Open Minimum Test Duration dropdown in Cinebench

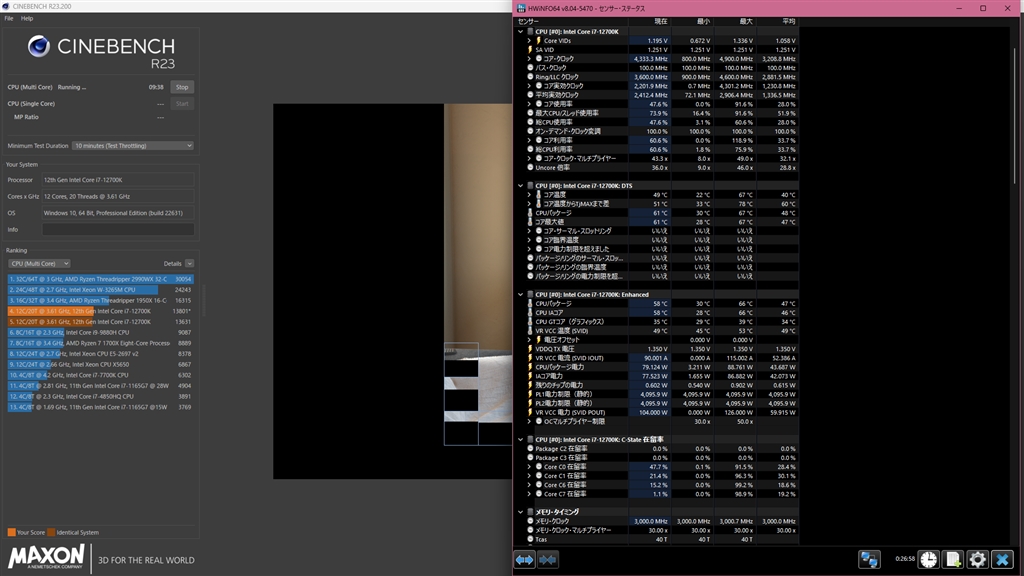[x=133, y=146]
